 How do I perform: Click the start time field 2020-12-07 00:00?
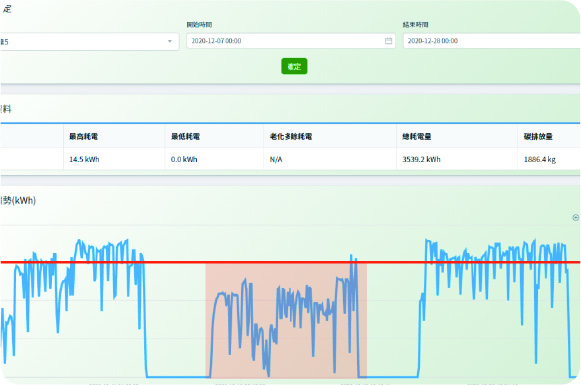pos(290,41)
